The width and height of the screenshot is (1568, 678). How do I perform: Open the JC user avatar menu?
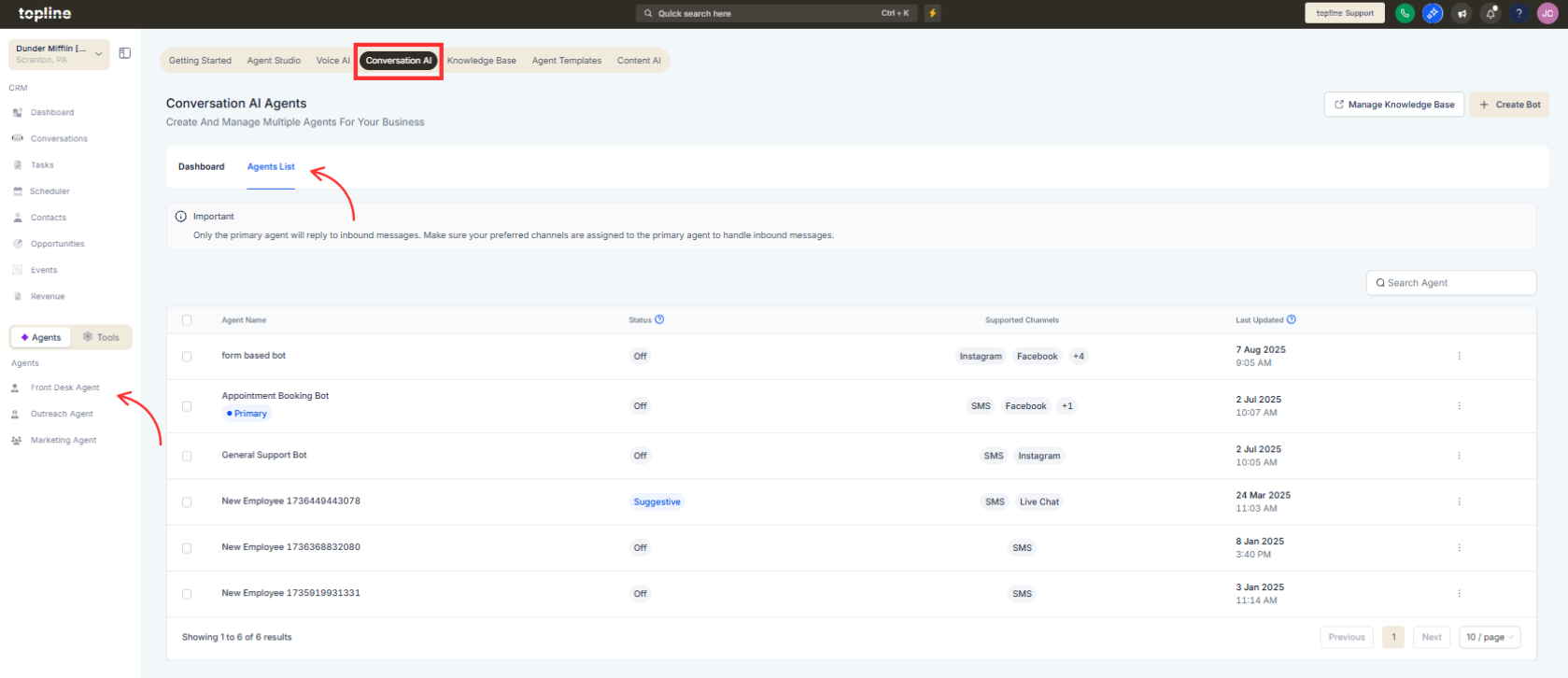pyautogui.click(x=1547, y=13)
